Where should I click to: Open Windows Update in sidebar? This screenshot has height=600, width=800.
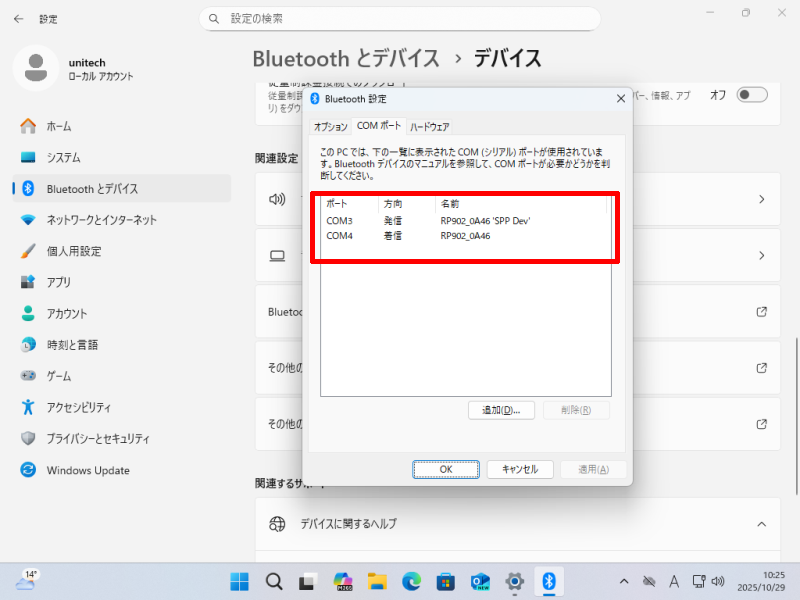[x=87, y=470]
